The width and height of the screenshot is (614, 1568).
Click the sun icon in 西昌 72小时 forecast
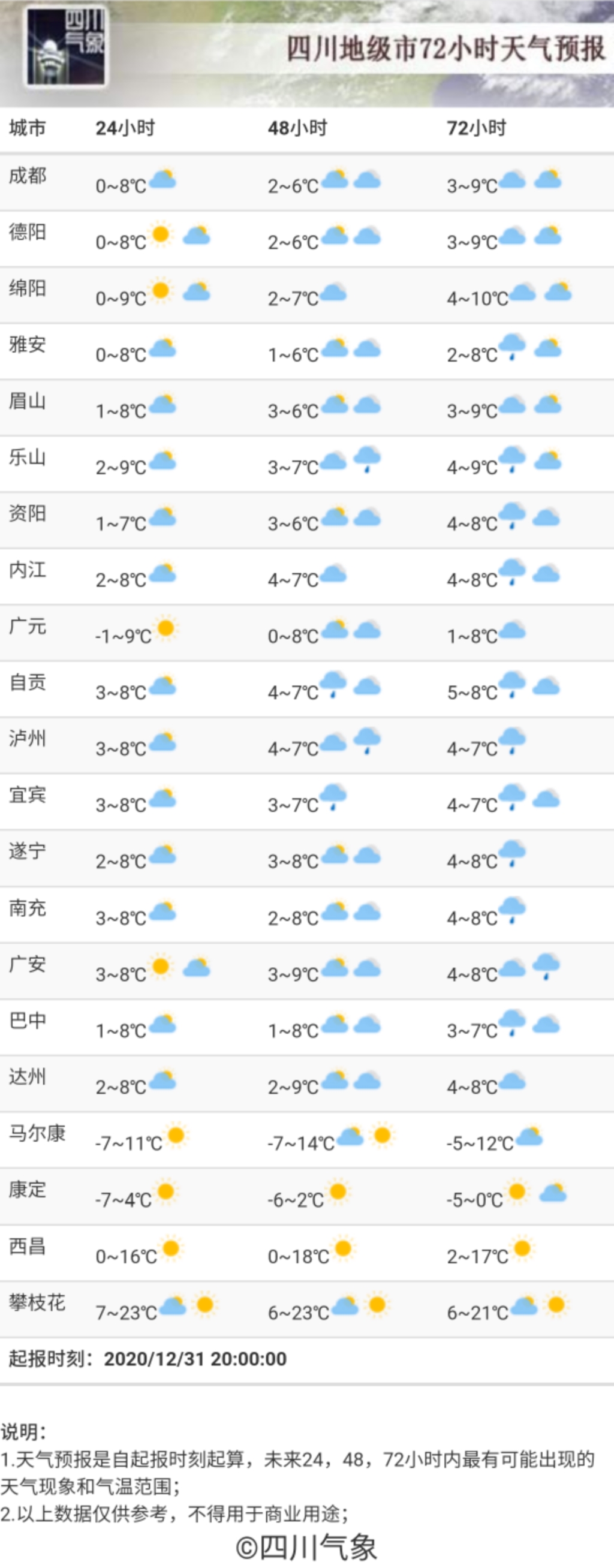(522, 1248)
